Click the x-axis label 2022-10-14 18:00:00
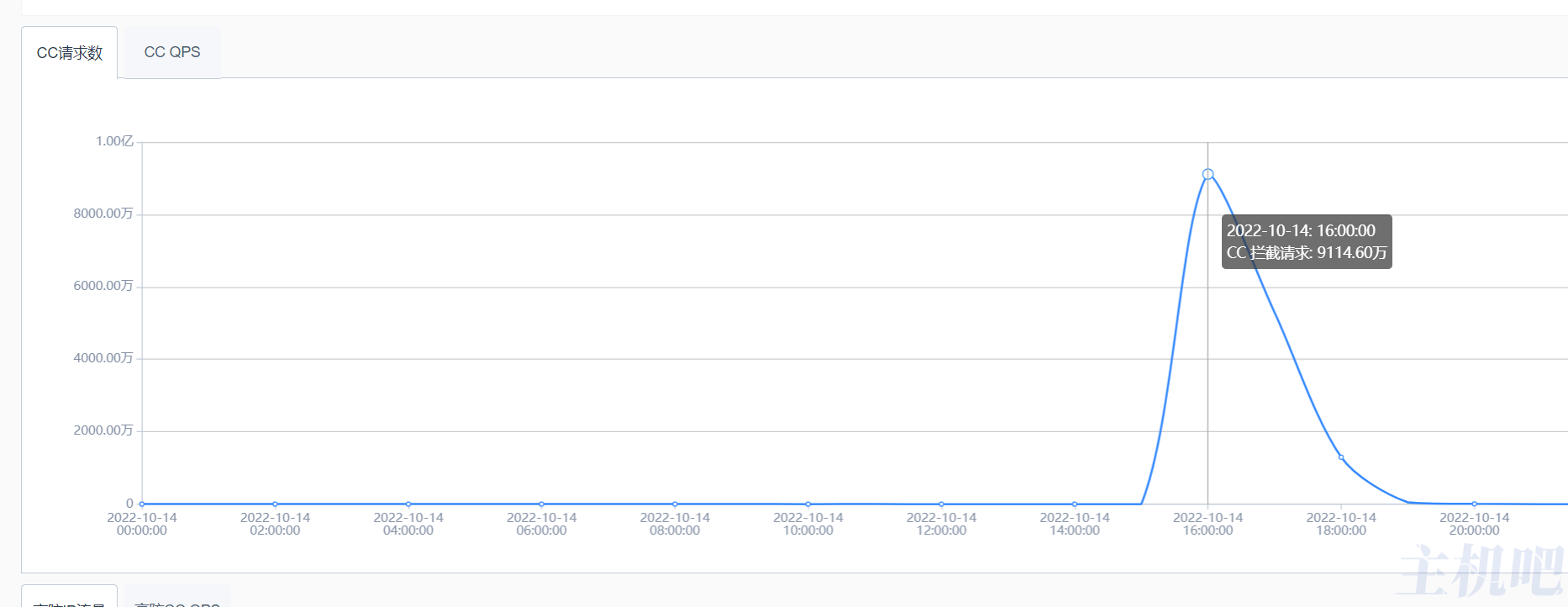Image resolution: width=1568 pixels, height=607 pixels. click(x=1341, y=524)
